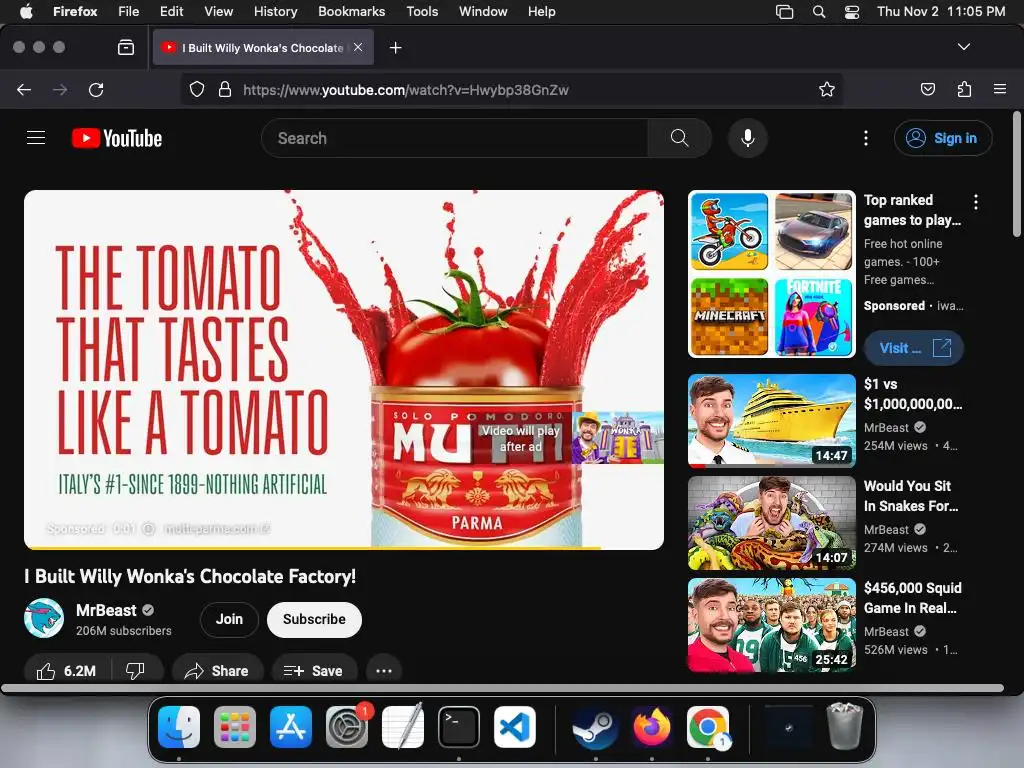This screenshot has width=1024, height=768.
Task: Open the Apple menu
Action: pos(26,11)
